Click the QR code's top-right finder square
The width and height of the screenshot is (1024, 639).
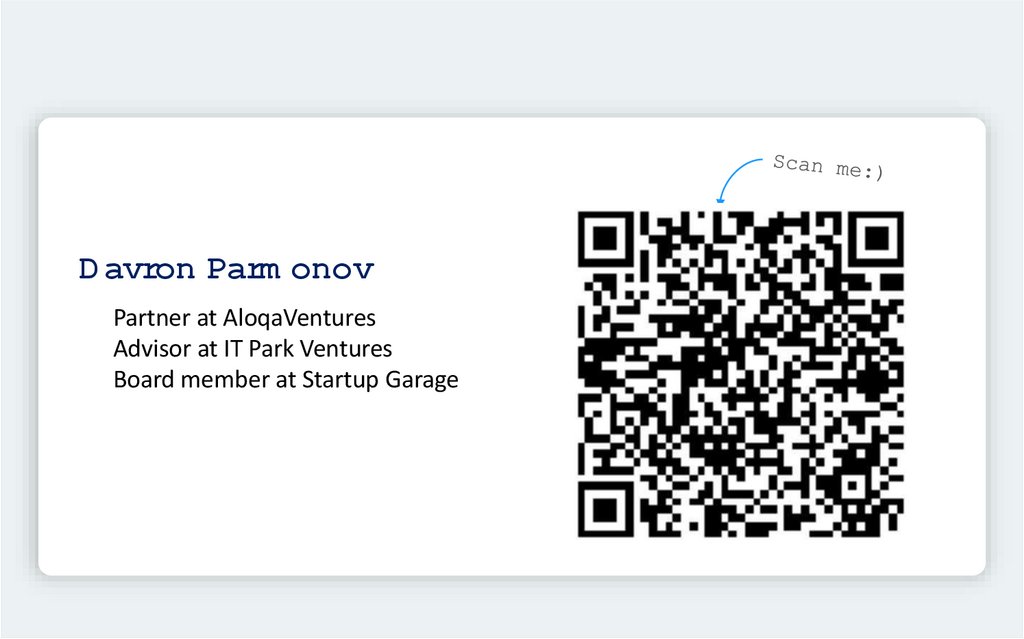[x=877, y=237]
